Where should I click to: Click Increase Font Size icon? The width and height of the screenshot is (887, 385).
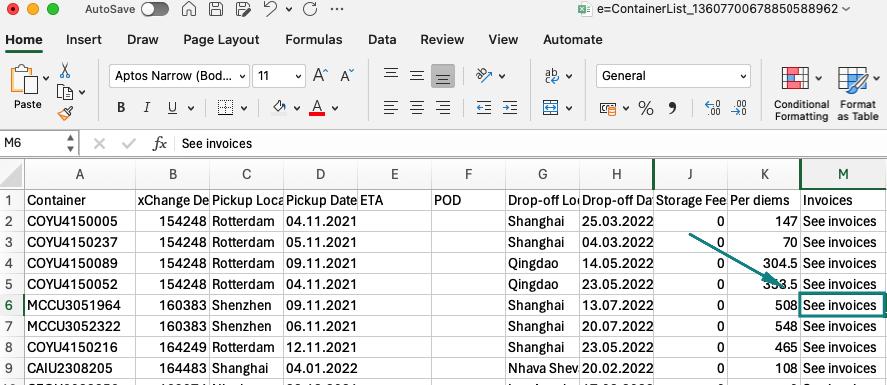(321, 75)
